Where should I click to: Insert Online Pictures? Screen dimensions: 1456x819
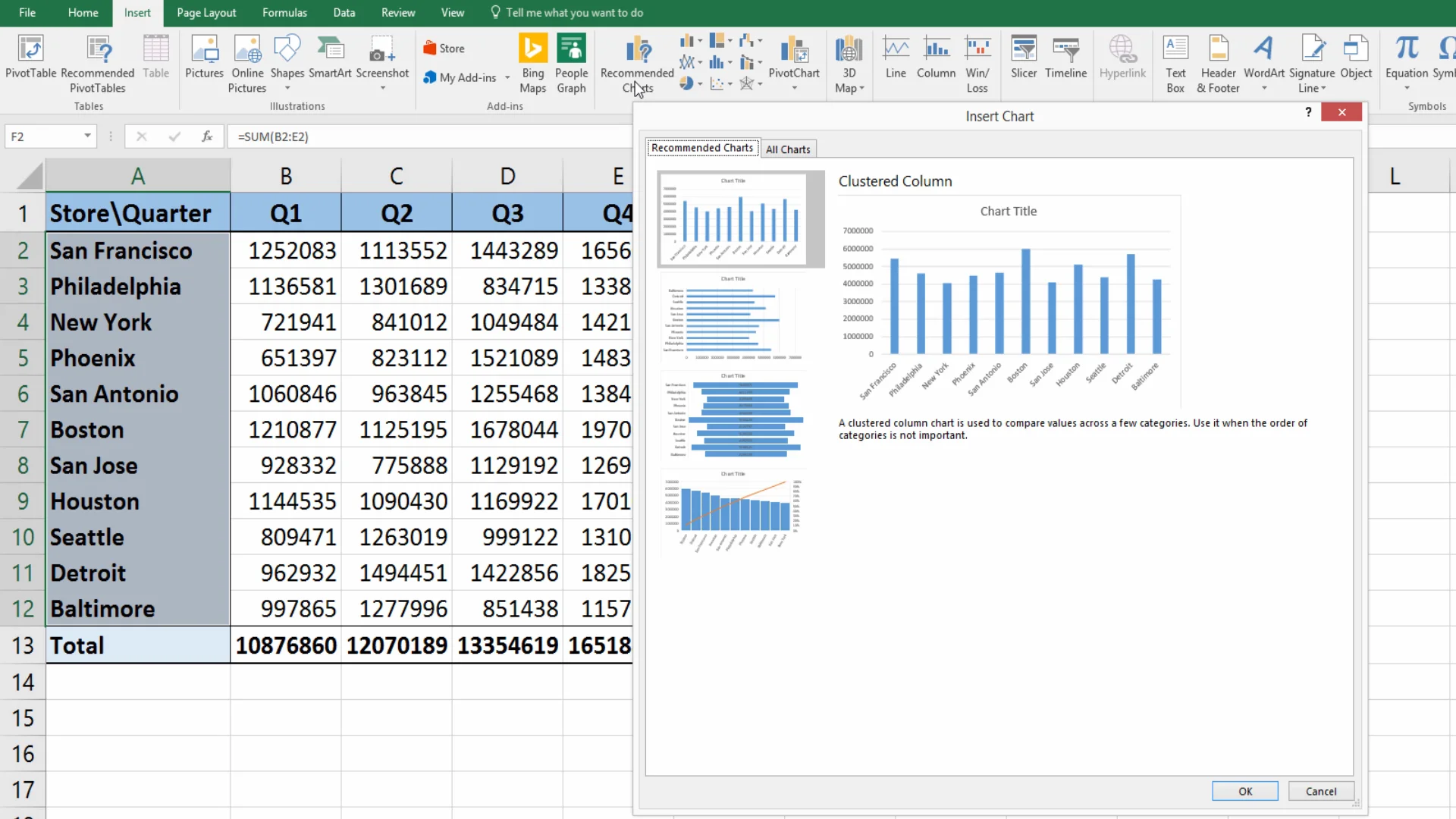(x=247, y=50)
